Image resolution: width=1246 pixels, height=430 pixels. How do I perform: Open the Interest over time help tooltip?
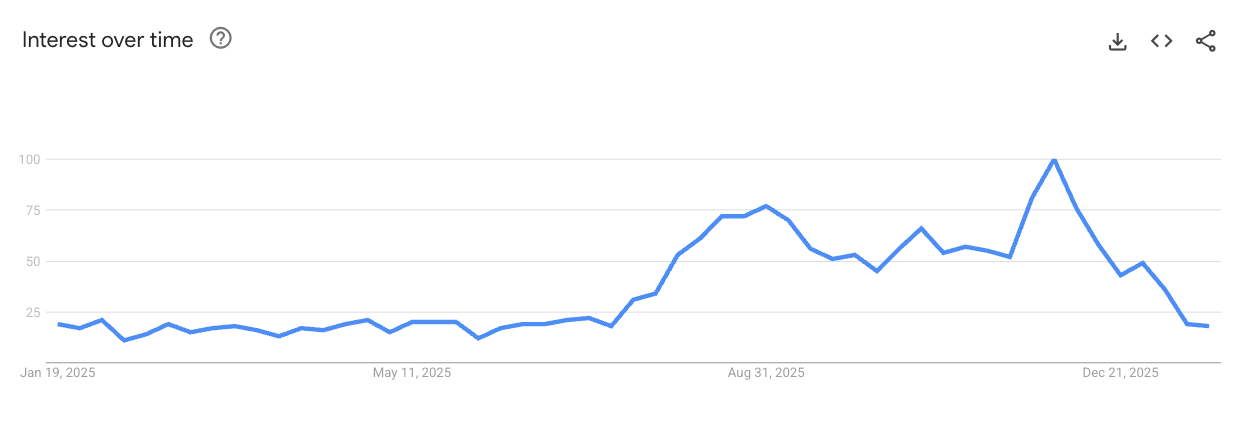click(x=220, y=39)
